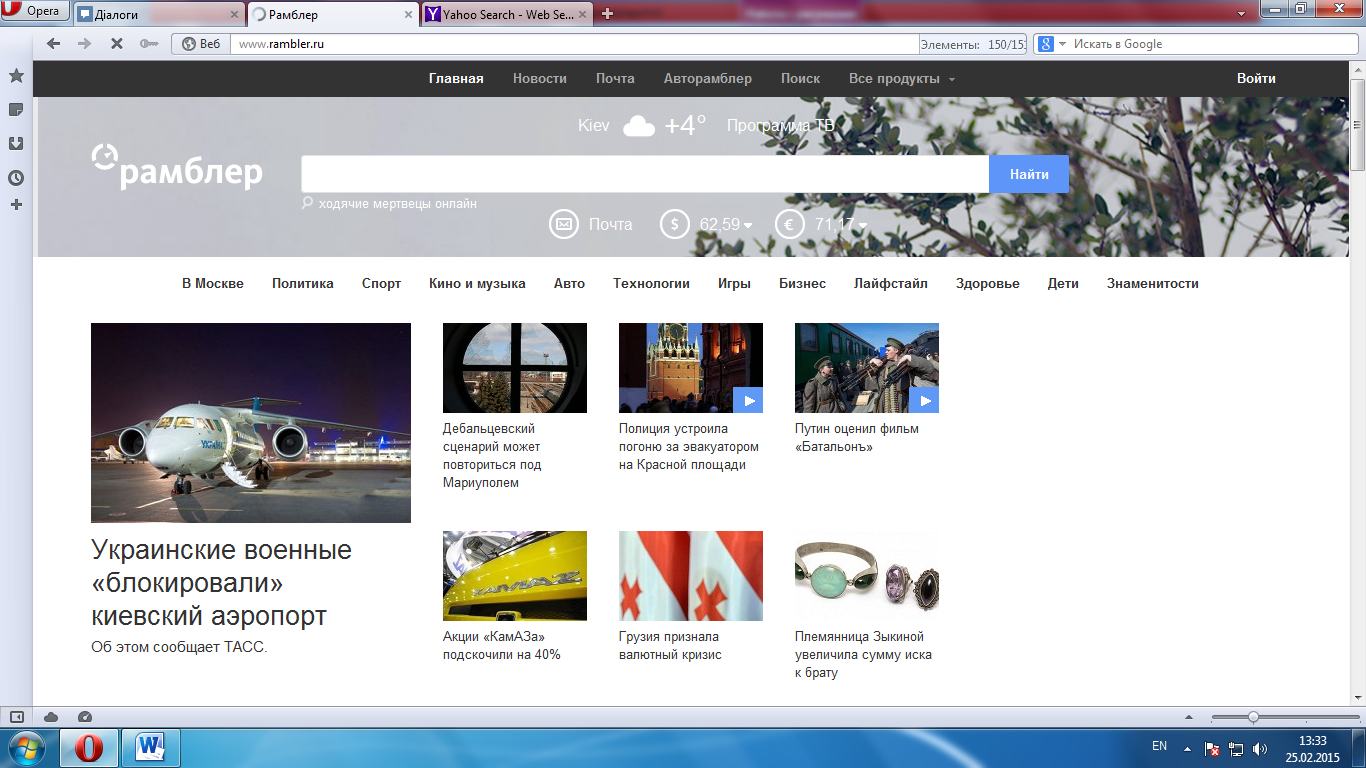1366x768 pixels.
Task: Open the zoom menu arrow beside zoom slider
Action: (1189, 717)
